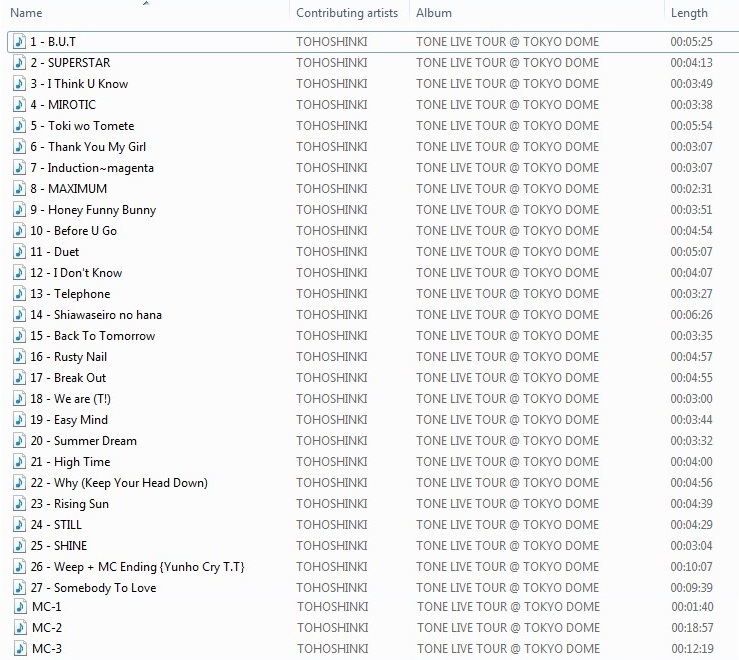Sort files by the Name column header
Screen dimensions: 739x660
(x=26, y=13)
